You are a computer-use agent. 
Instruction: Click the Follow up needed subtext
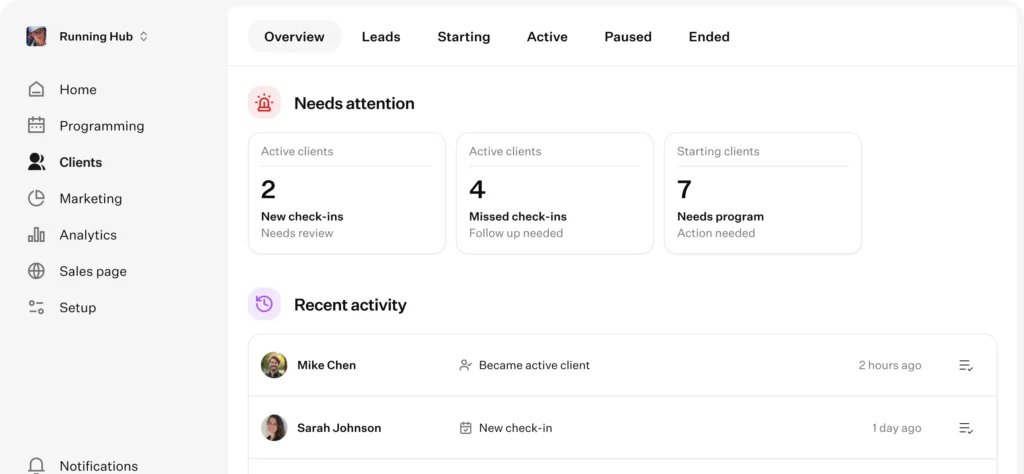[516, 233]
